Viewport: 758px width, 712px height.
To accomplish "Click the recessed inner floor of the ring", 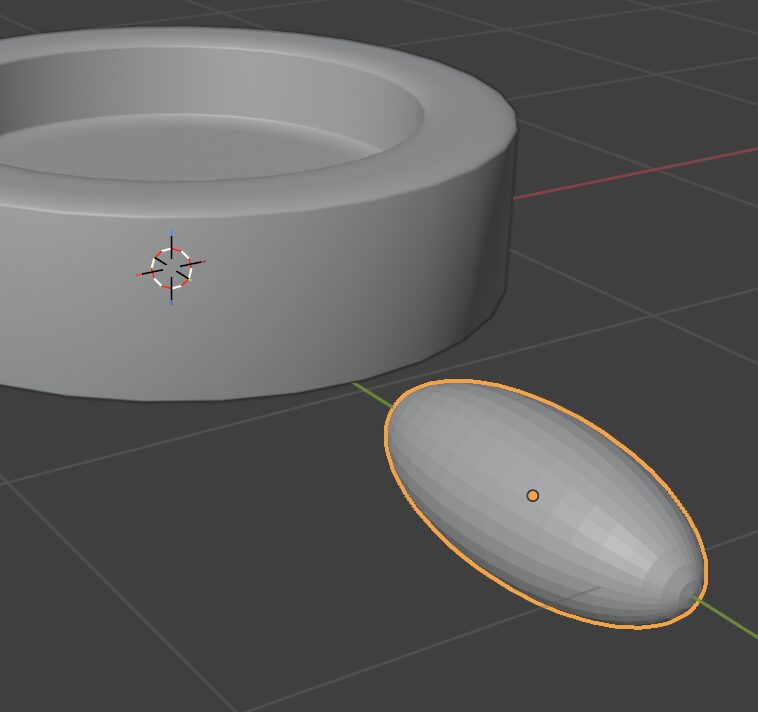I will pyautogui.click(x=200, y=150).
